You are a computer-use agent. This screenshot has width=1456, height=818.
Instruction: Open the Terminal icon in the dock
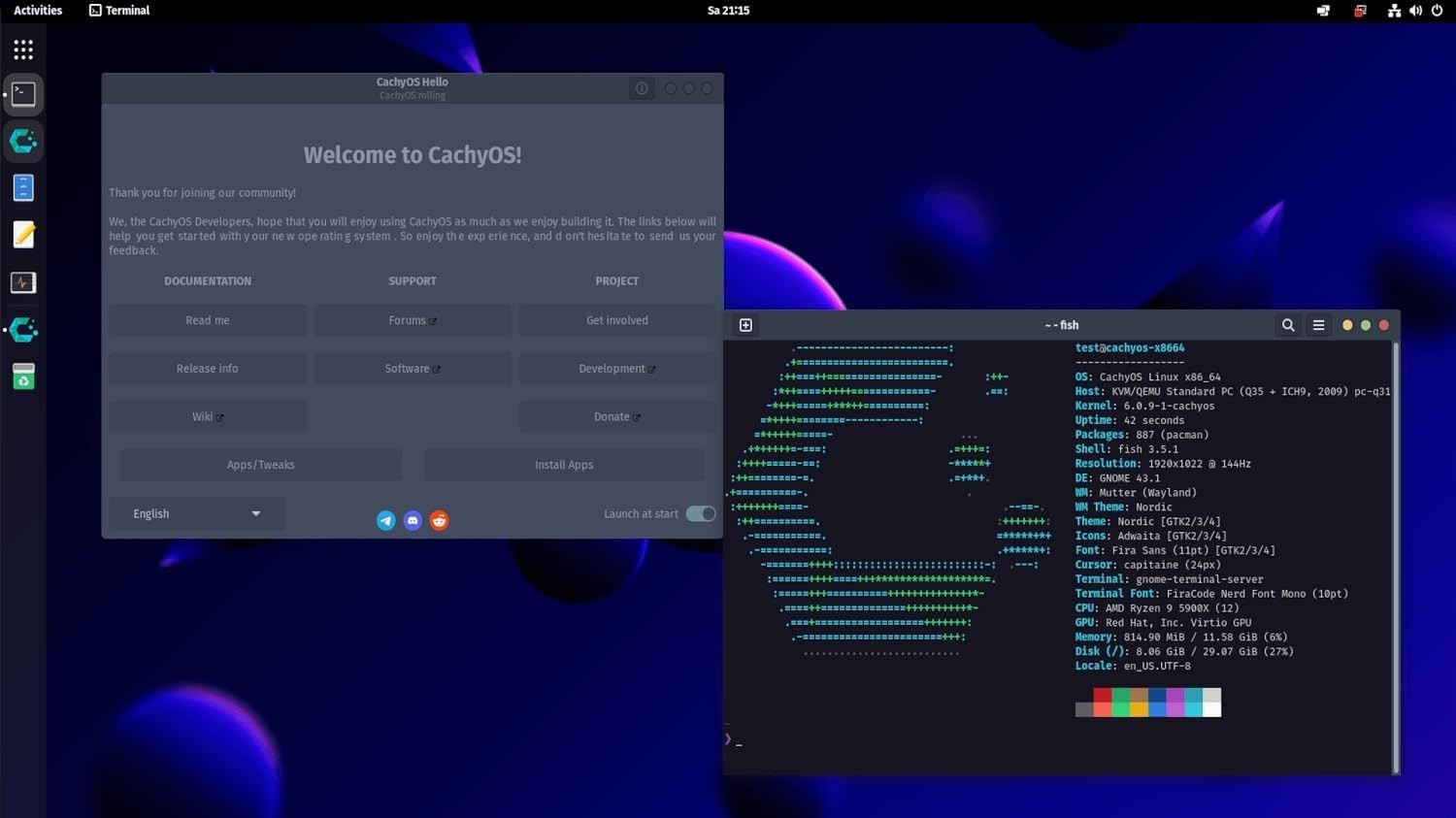pos(23,94)
